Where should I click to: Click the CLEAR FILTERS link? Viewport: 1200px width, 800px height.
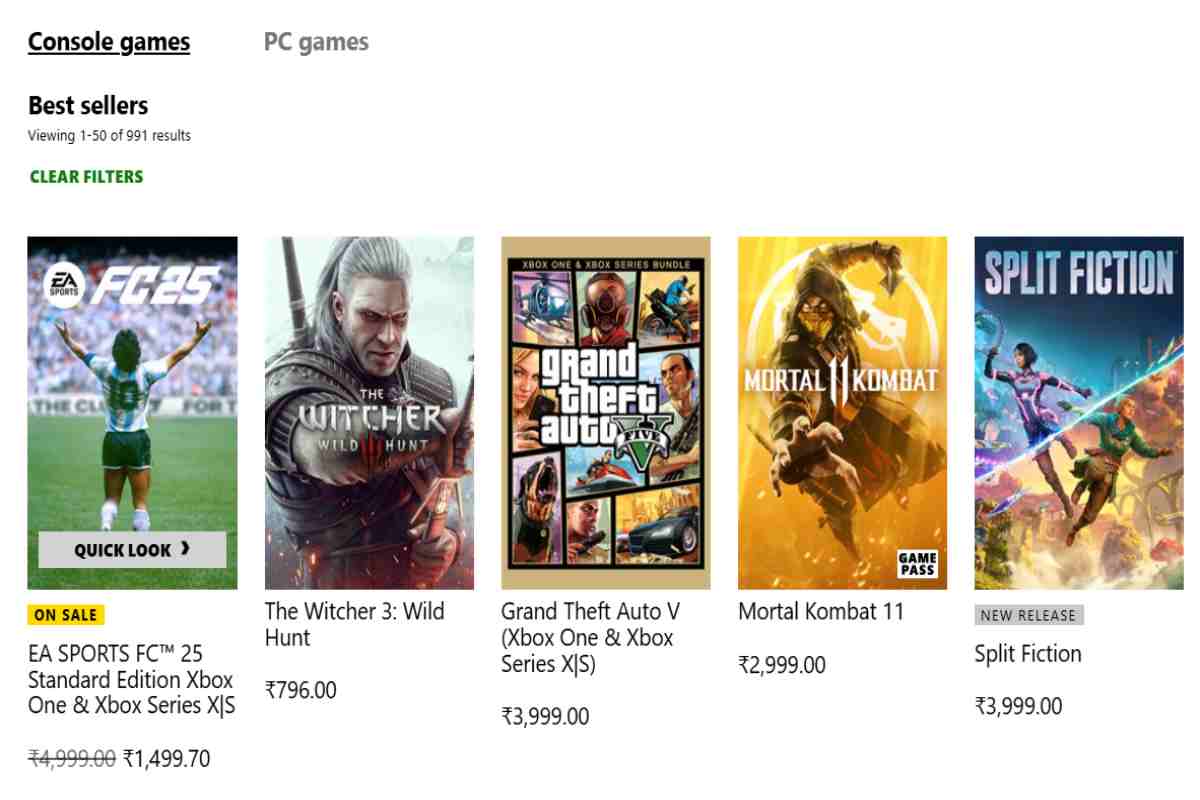[x=86, y=177]
